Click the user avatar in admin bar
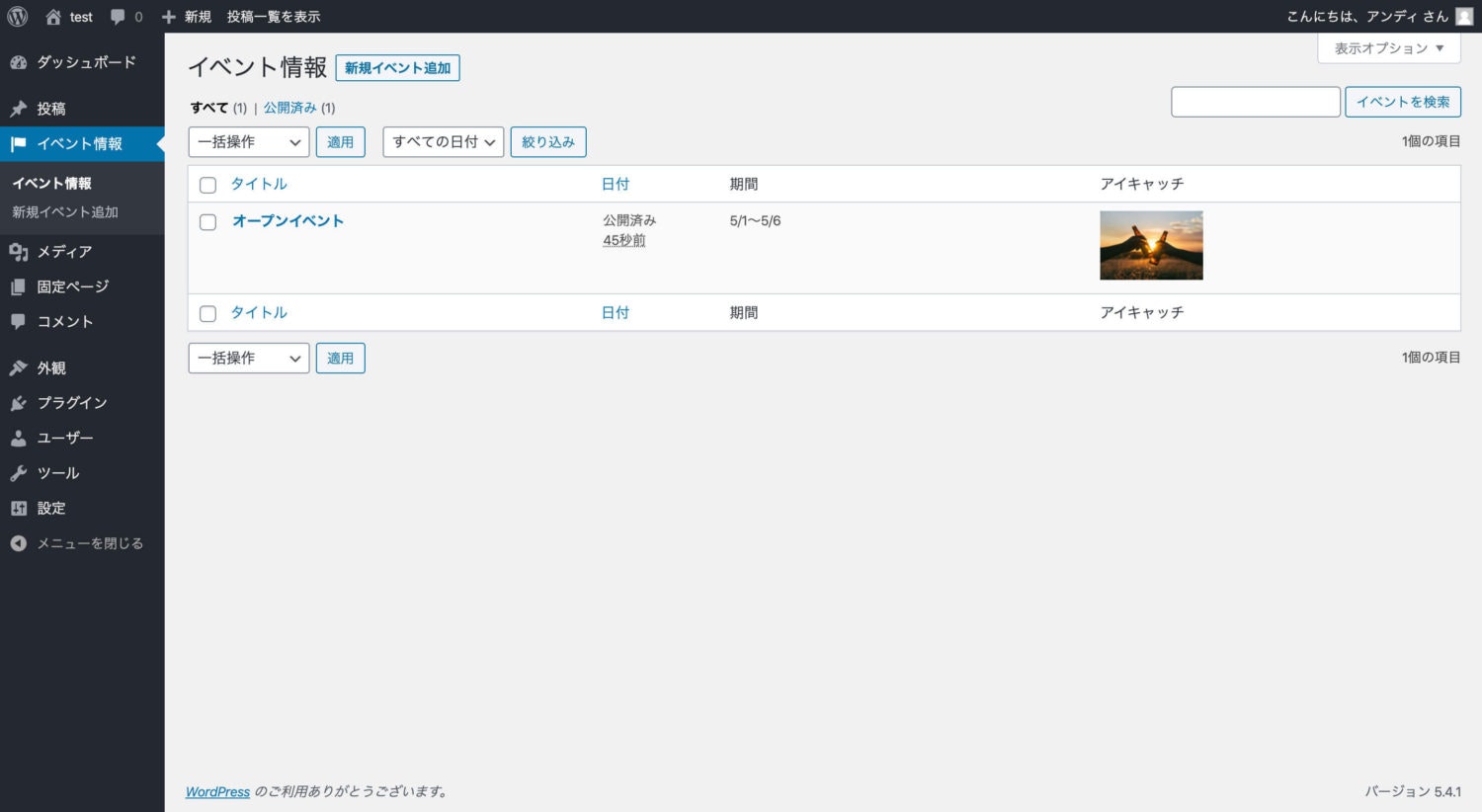The image size is (1482, 812). point(1464,17)
